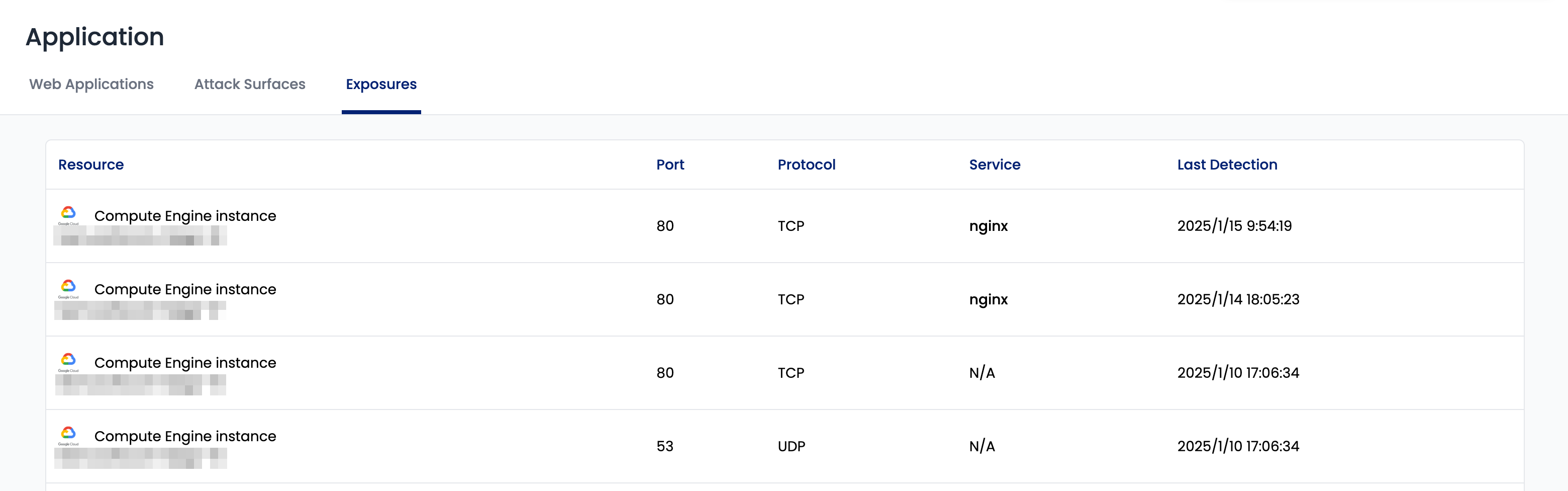Viewport: 1568px width, 491px height.
Task: Click the blurred resource name under third instance
Action: pos(141,384)
